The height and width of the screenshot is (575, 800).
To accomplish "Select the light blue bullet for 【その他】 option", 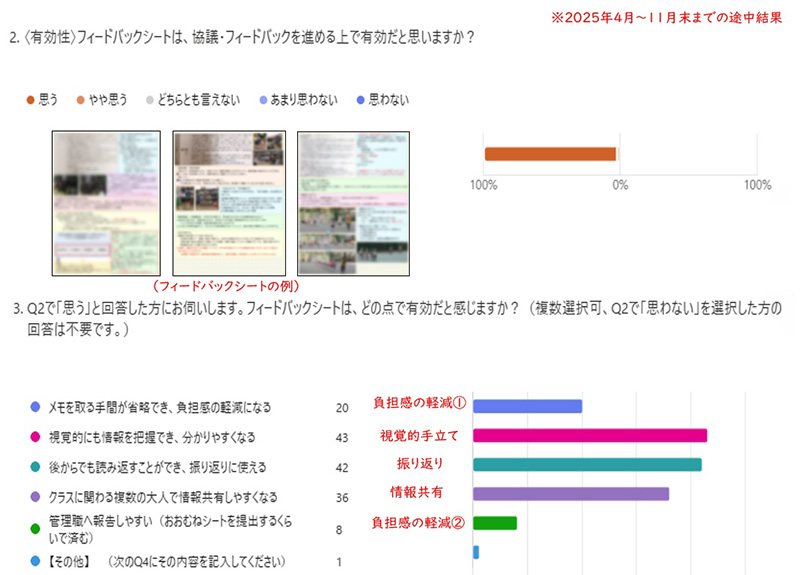I will coord(36,561).
